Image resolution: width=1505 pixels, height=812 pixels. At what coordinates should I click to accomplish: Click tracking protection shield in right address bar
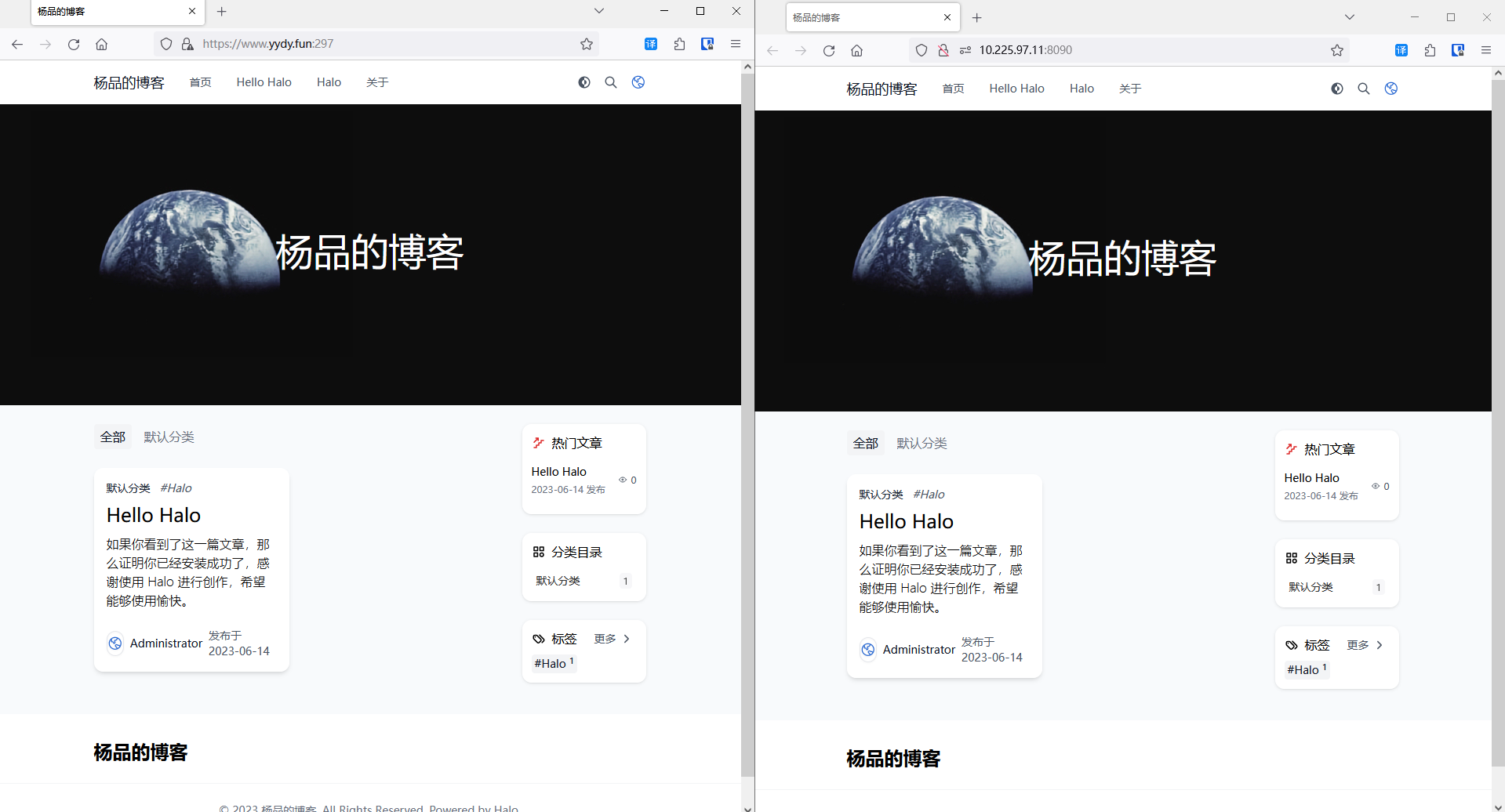[922, 50]
